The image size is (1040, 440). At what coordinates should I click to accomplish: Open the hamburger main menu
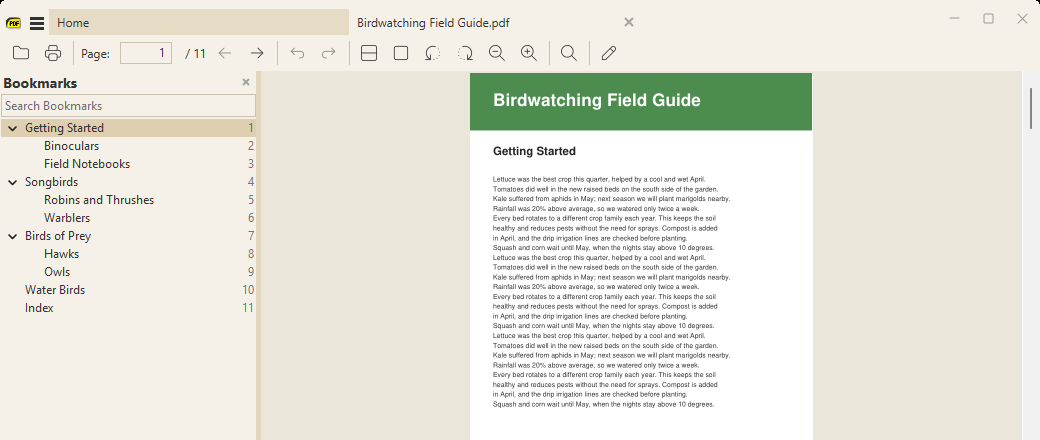coord(37,23)
